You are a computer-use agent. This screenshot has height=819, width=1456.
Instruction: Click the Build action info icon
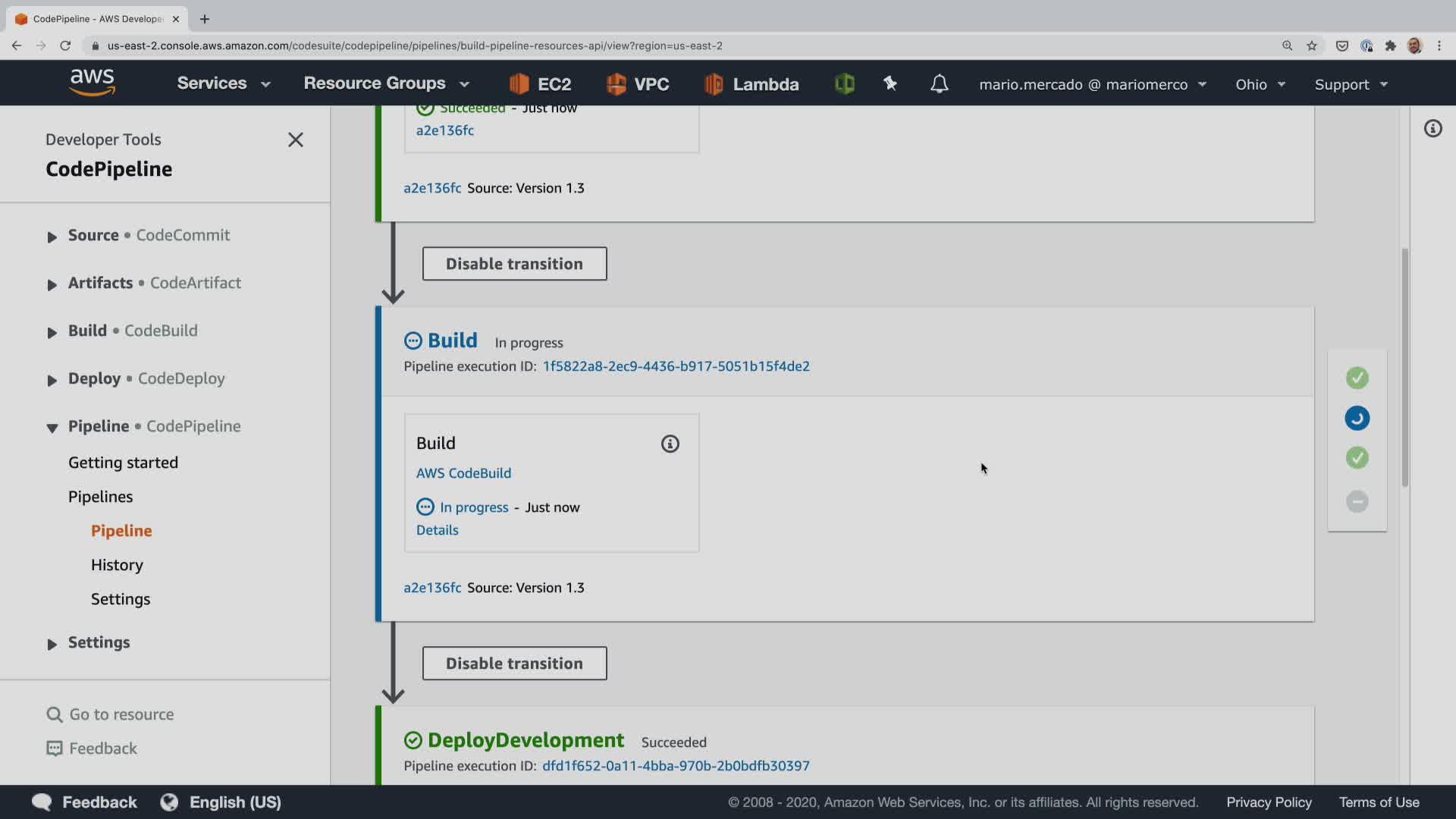coord(670,444)
